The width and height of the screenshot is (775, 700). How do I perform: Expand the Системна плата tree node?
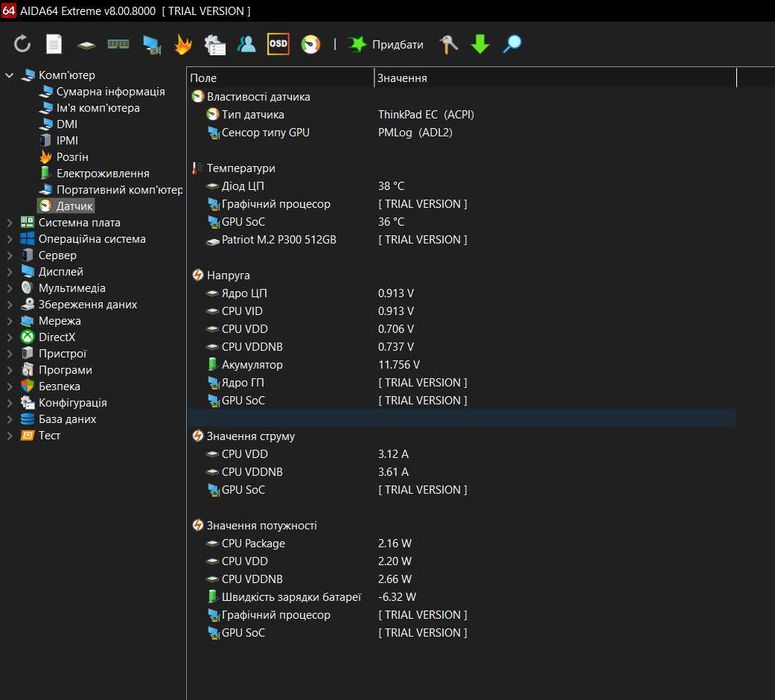point(9,223)
